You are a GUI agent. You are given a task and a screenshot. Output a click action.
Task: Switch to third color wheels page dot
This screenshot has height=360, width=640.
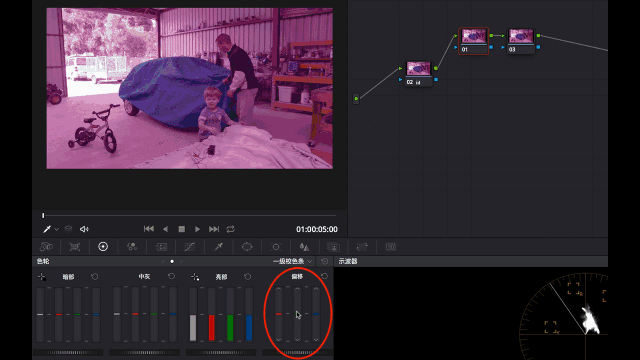[x=181, y=261]
